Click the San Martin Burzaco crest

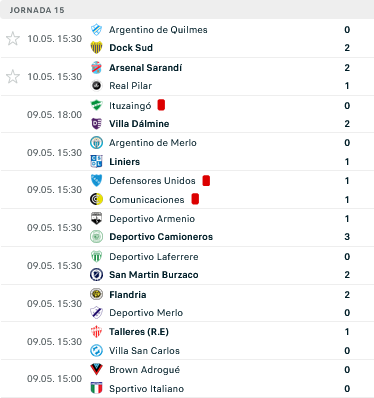(x=96, y=275)
